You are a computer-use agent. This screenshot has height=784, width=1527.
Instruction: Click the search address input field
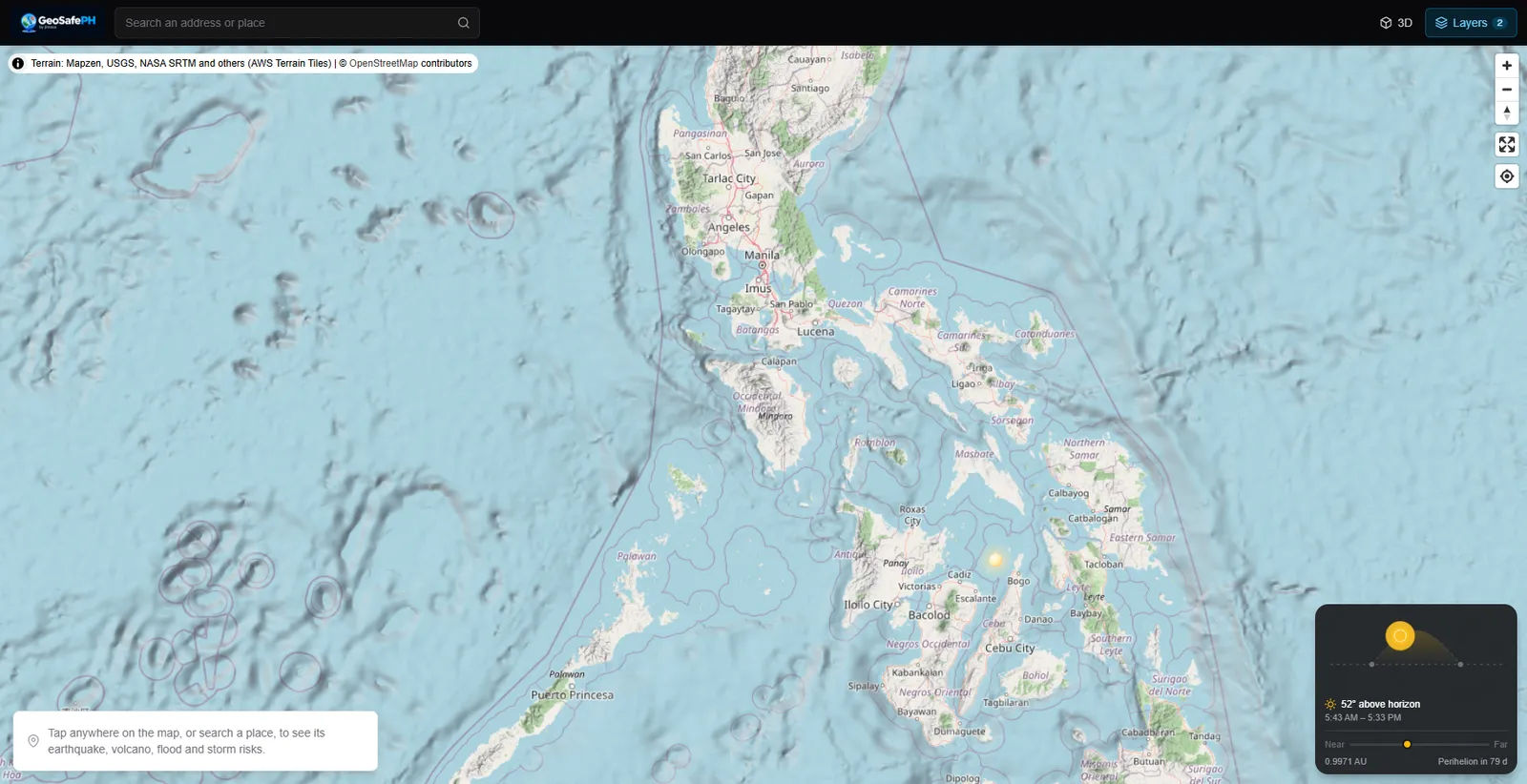pyautogui.click(x=297, y=23)
